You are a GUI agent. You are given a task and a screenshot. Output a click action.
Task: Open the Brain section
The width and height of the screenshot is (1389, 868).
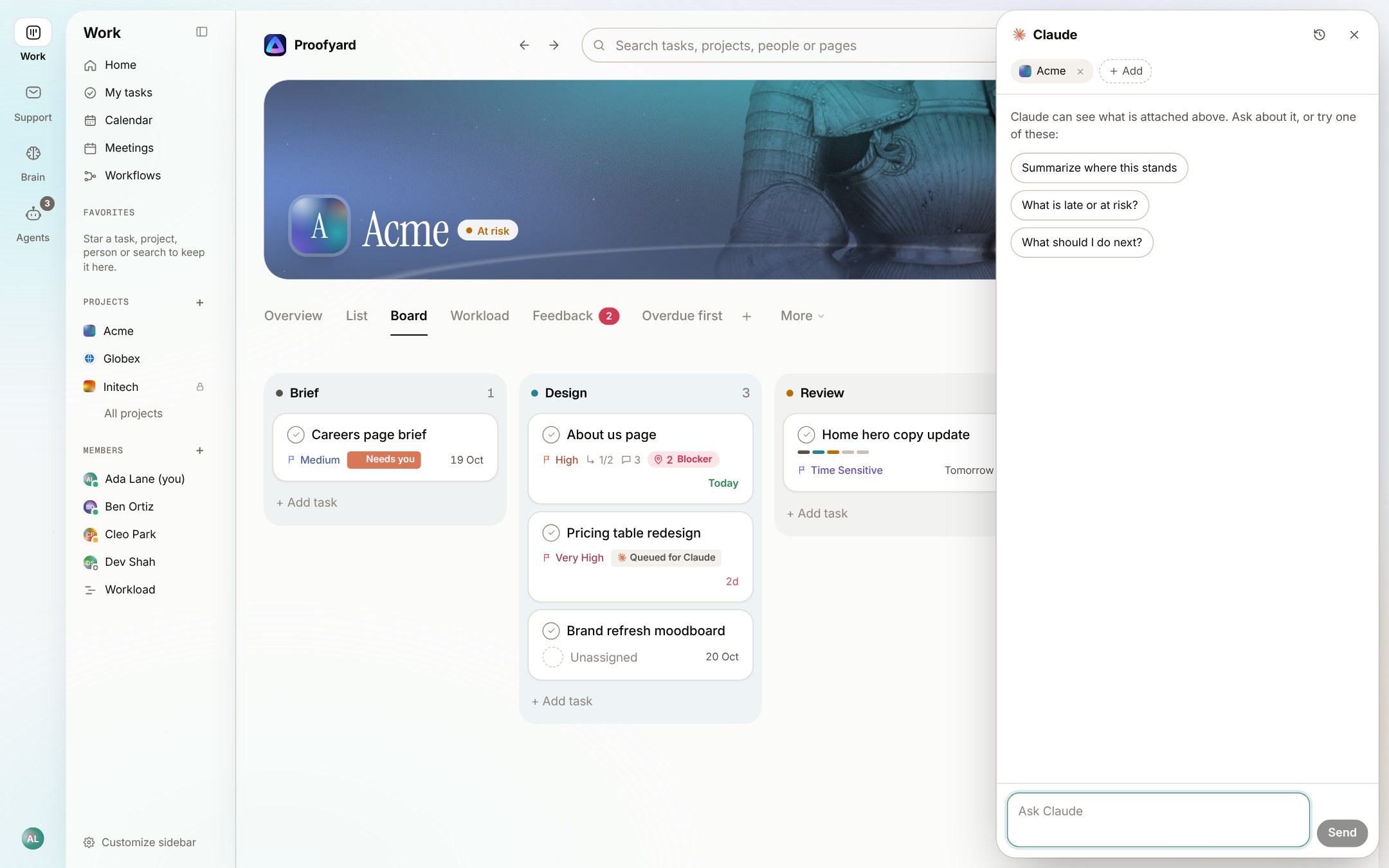pos(33,163)
